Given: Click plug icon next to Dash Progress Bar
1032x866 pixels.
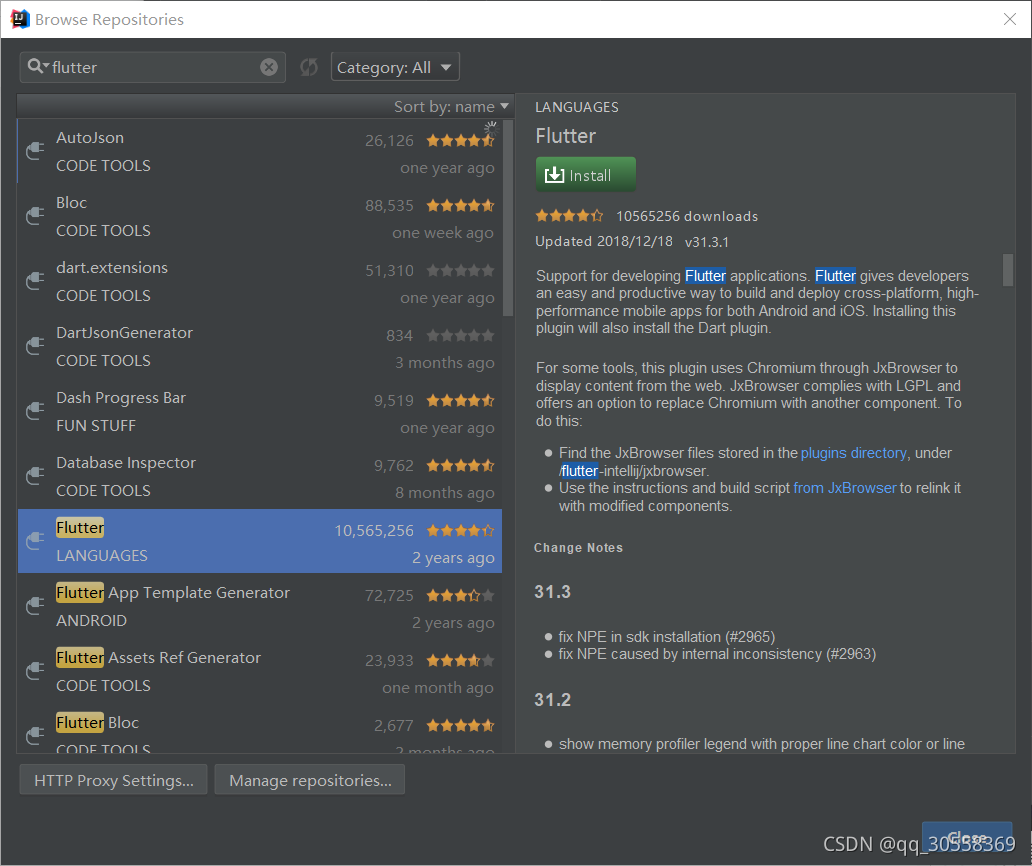Looking at the screenshot, I should (x=34, y=411).
